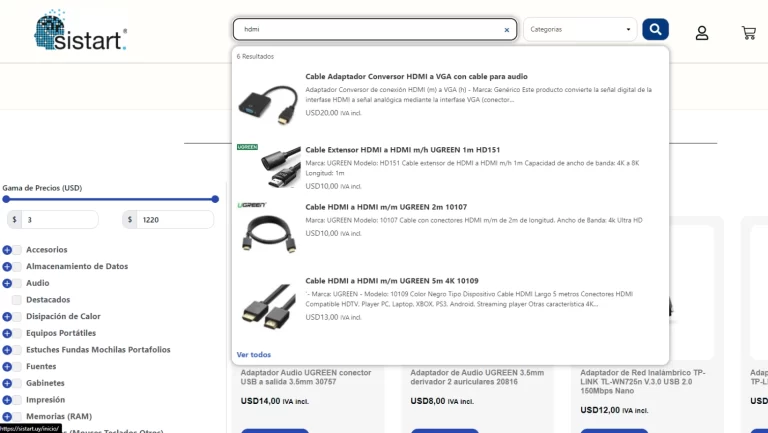Clear the search field with the X
The width and height of the screenshot is (768, 433).
pyautogui.click(x=506, y=30)
